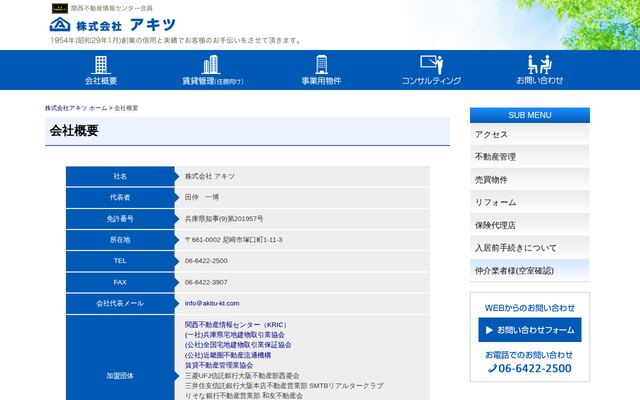Click りそな銀行不動産営業部 和友不動産会 text
The width and height of the screenshot is (640, 400).
pos(244,396)
